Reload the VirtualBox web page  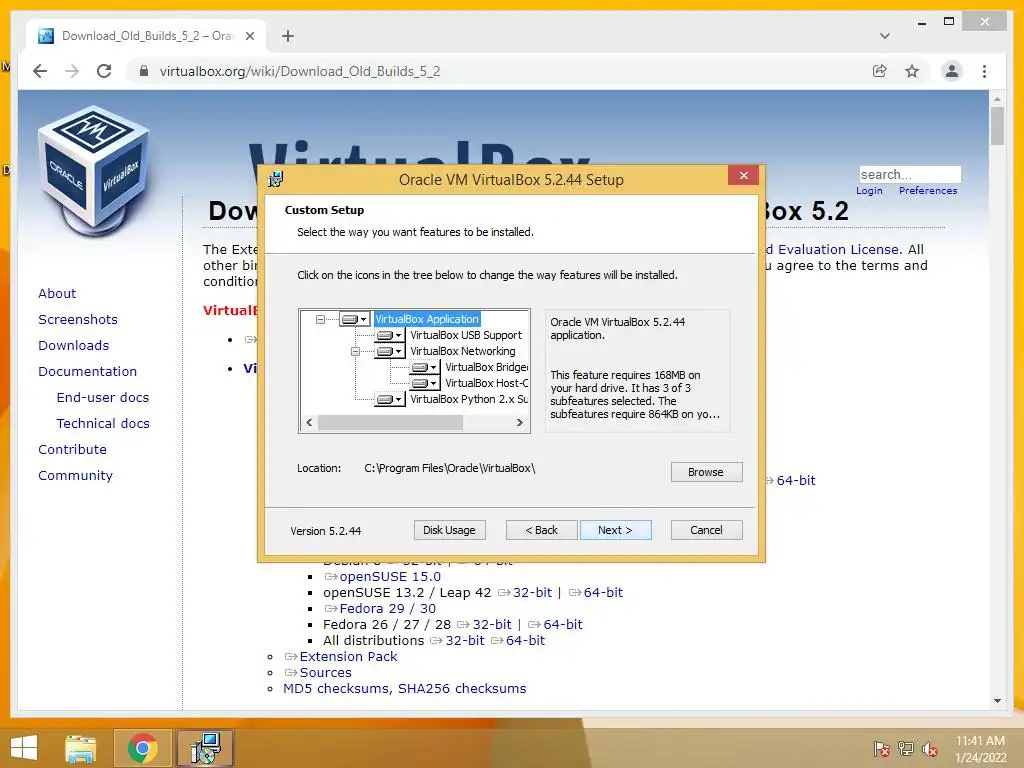(104, 71)
